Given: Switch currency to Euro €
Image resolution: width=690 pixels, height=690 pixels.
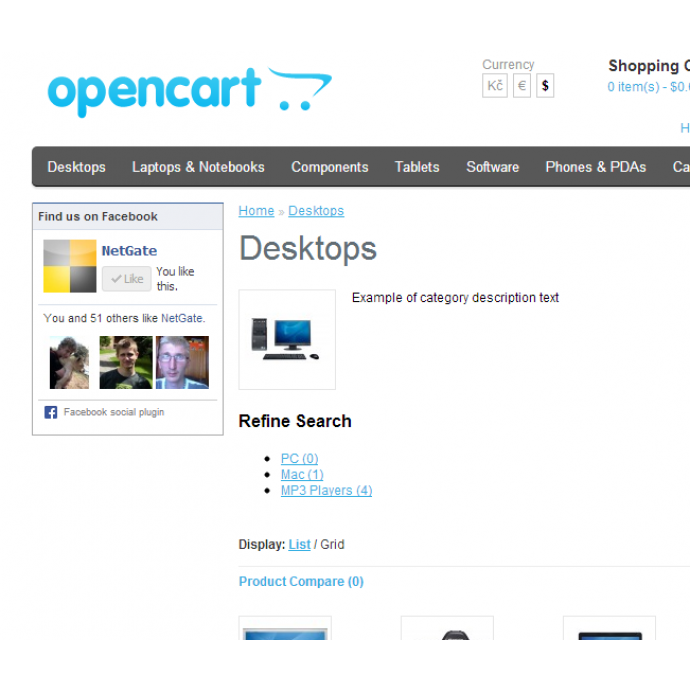Looking at the screenshot, I should click(521, 85).
